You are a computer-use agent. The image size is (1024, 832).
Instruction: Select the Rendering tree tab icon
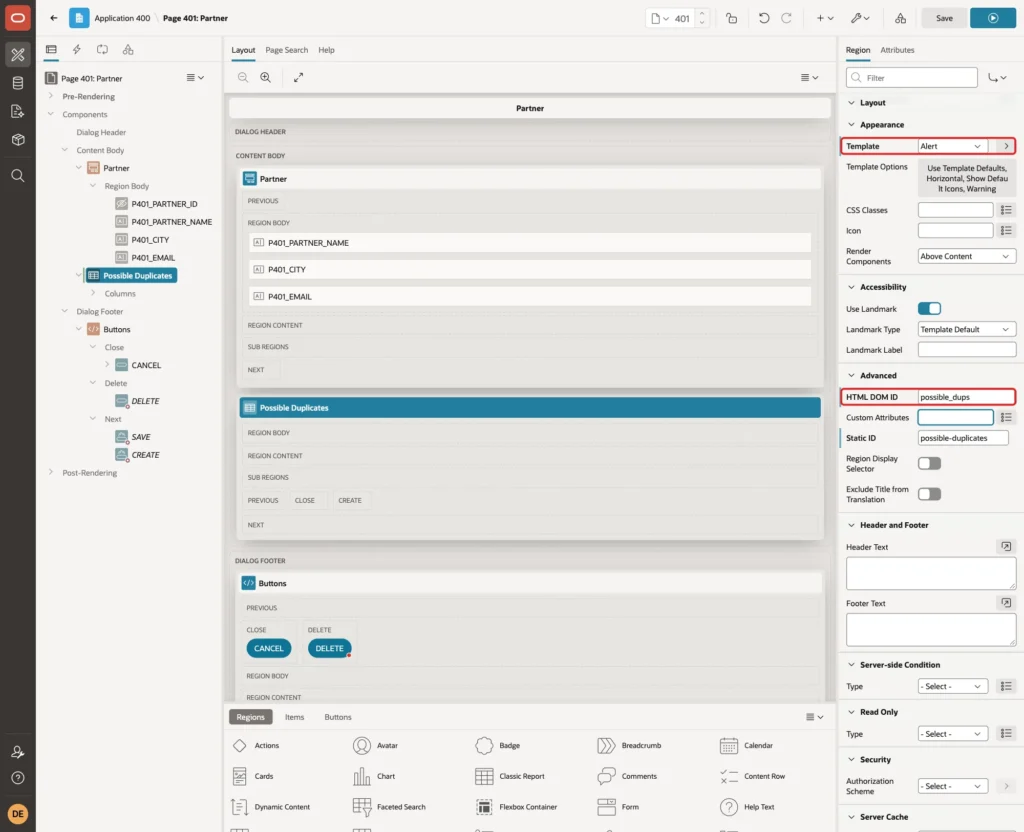[51, 50]
